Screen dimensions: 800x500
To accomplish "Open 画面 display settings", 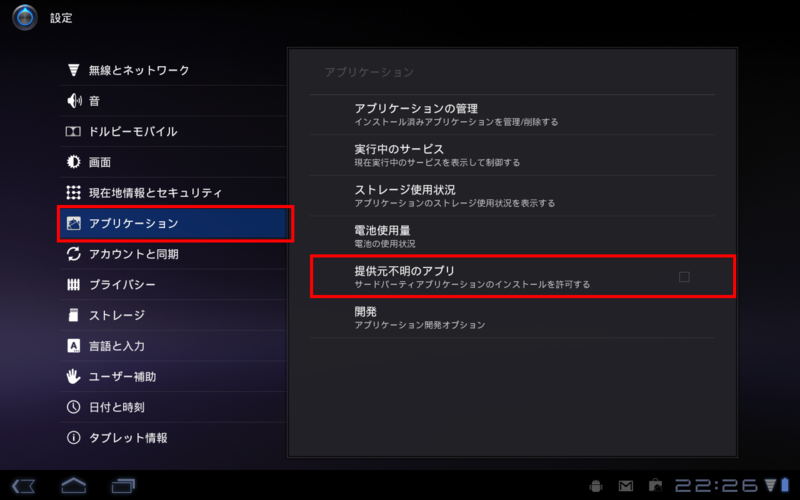I will point(173,162).
